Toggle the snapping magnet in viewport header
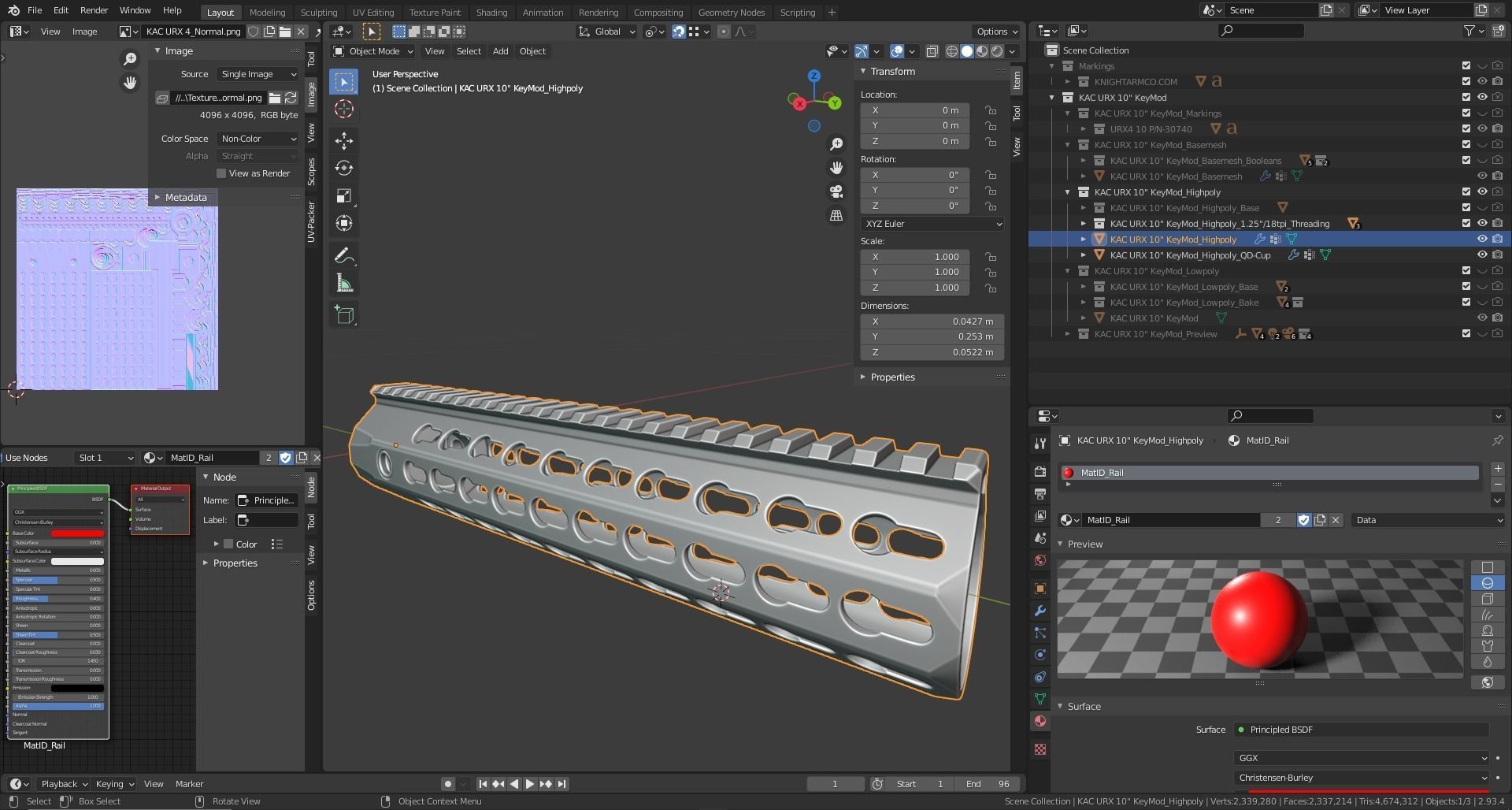 [x=678, y=32]
